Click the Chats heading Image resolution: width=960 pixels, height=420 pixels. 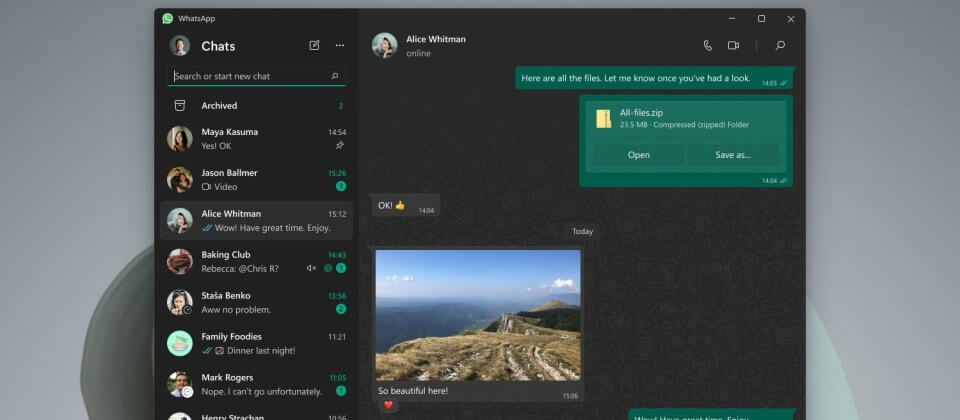pos(218,46)
